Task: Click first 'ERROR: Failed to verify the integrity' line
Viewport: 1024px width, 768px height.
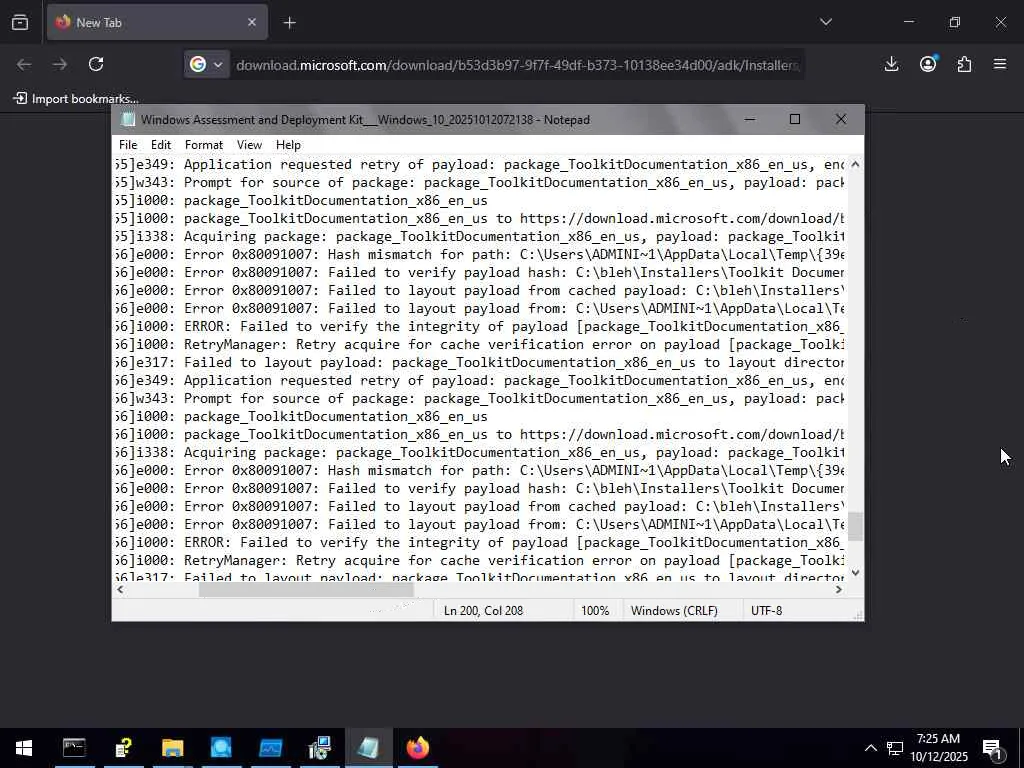Action: pos(479,327)
